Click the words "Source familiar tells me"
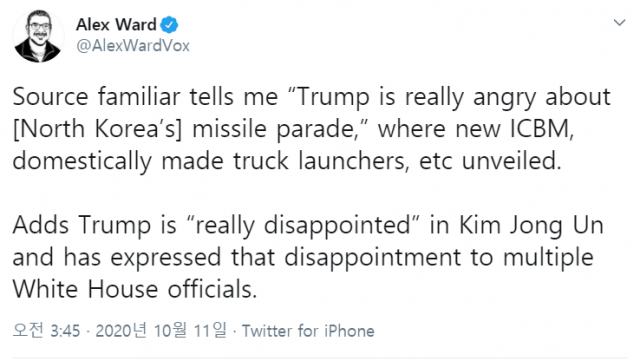640x361 pixels. tap(145, 97)
